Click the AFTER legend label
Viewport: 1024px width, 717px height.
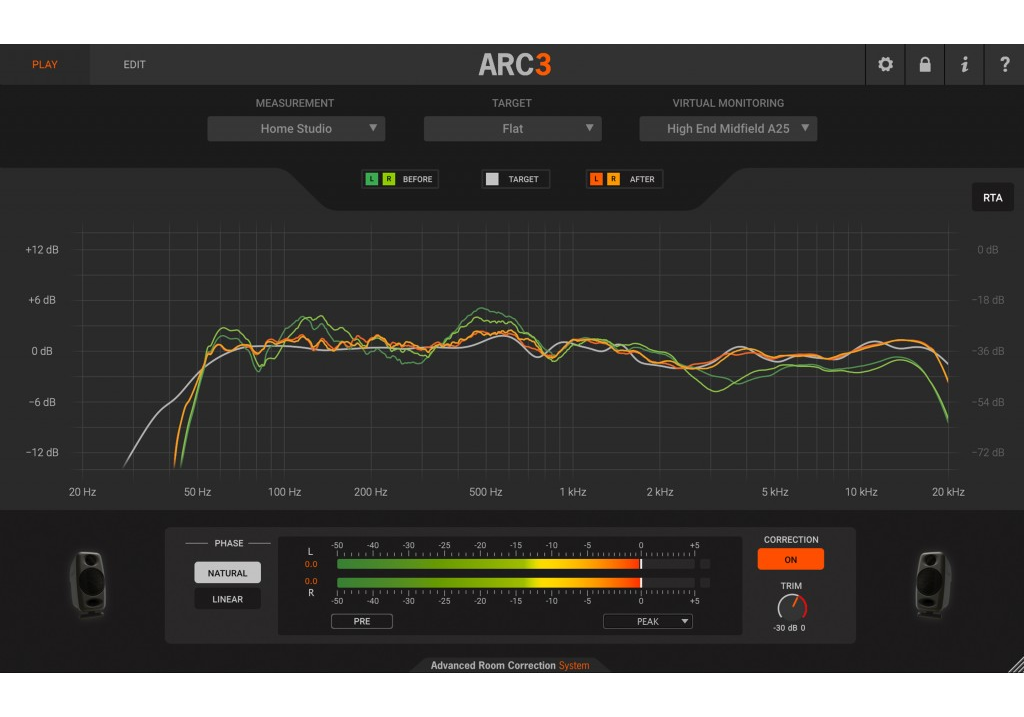tap(642, 179)
